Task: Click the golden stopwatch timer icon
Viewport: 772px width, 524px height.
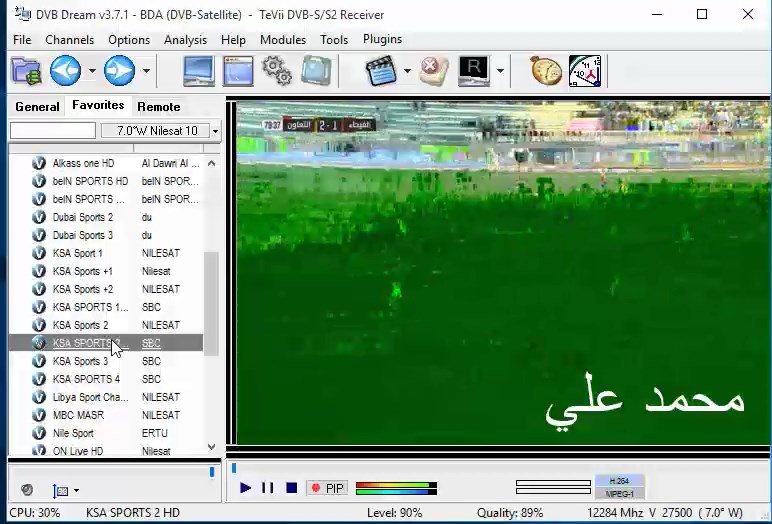Action: 546,71
